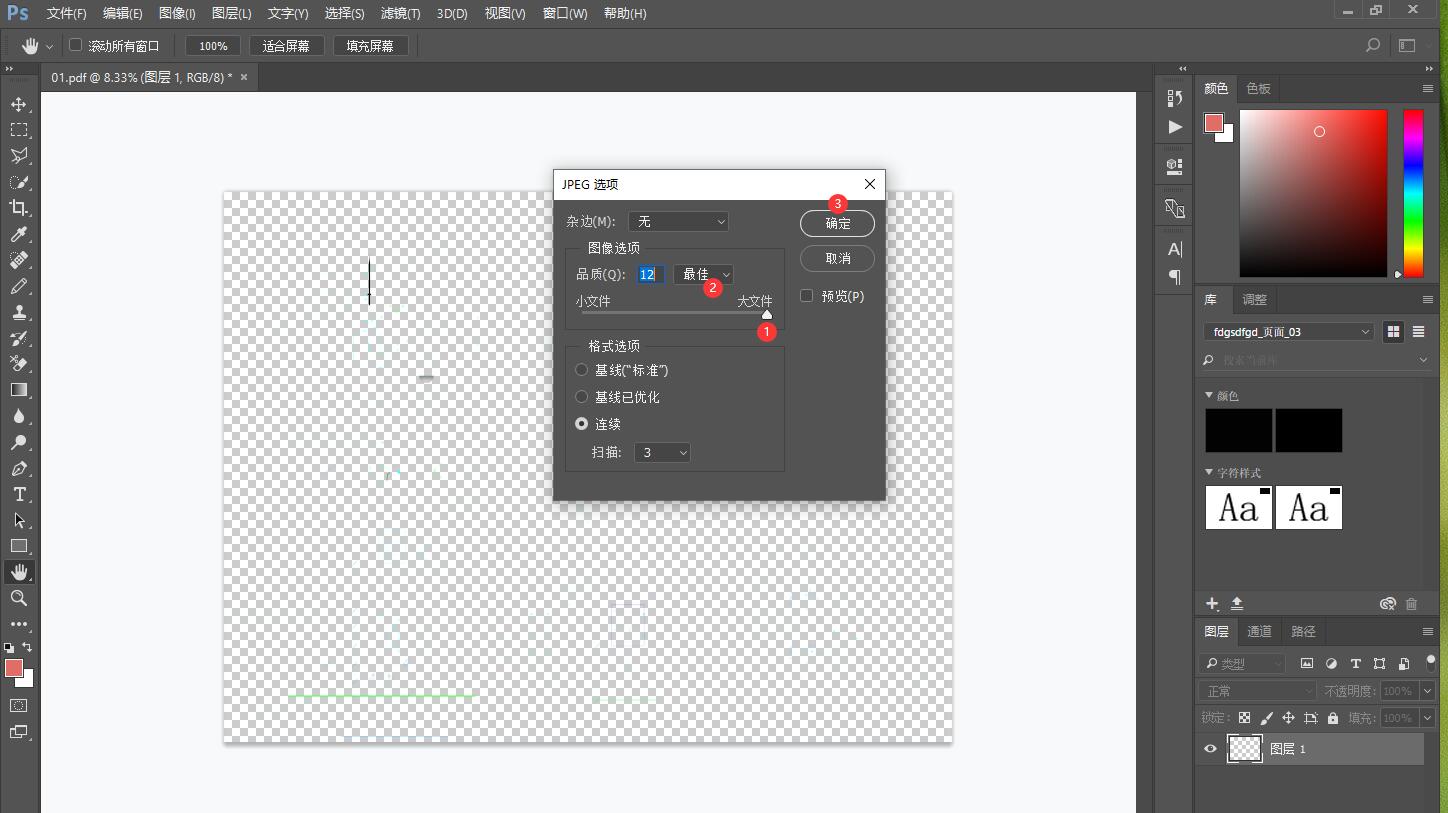Select the Crop tool in toolbar
1448x813 pixels.
[x=19, y=208]
